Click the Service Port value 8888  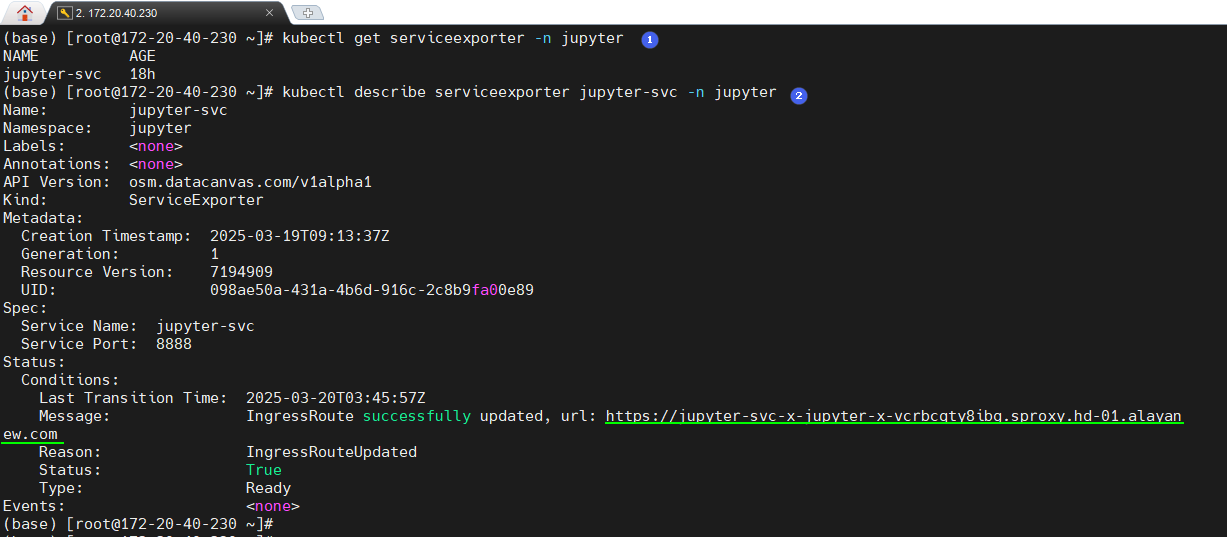pos(174,344)
